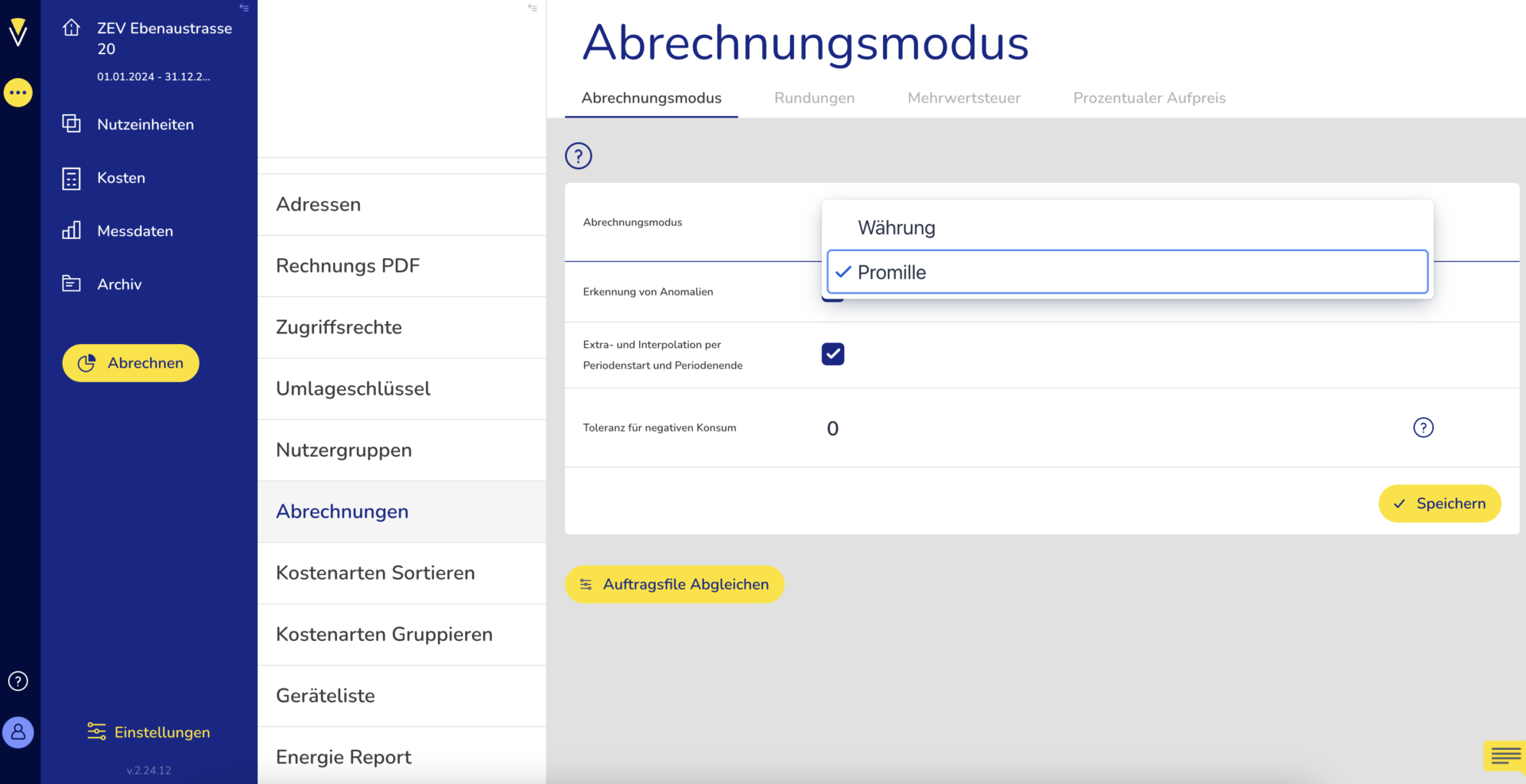The width and height of the screenshot is (1526, 784).
Task: Choose the Promille dropdown option
Action: pyautogui.click(x=892, y=272)
